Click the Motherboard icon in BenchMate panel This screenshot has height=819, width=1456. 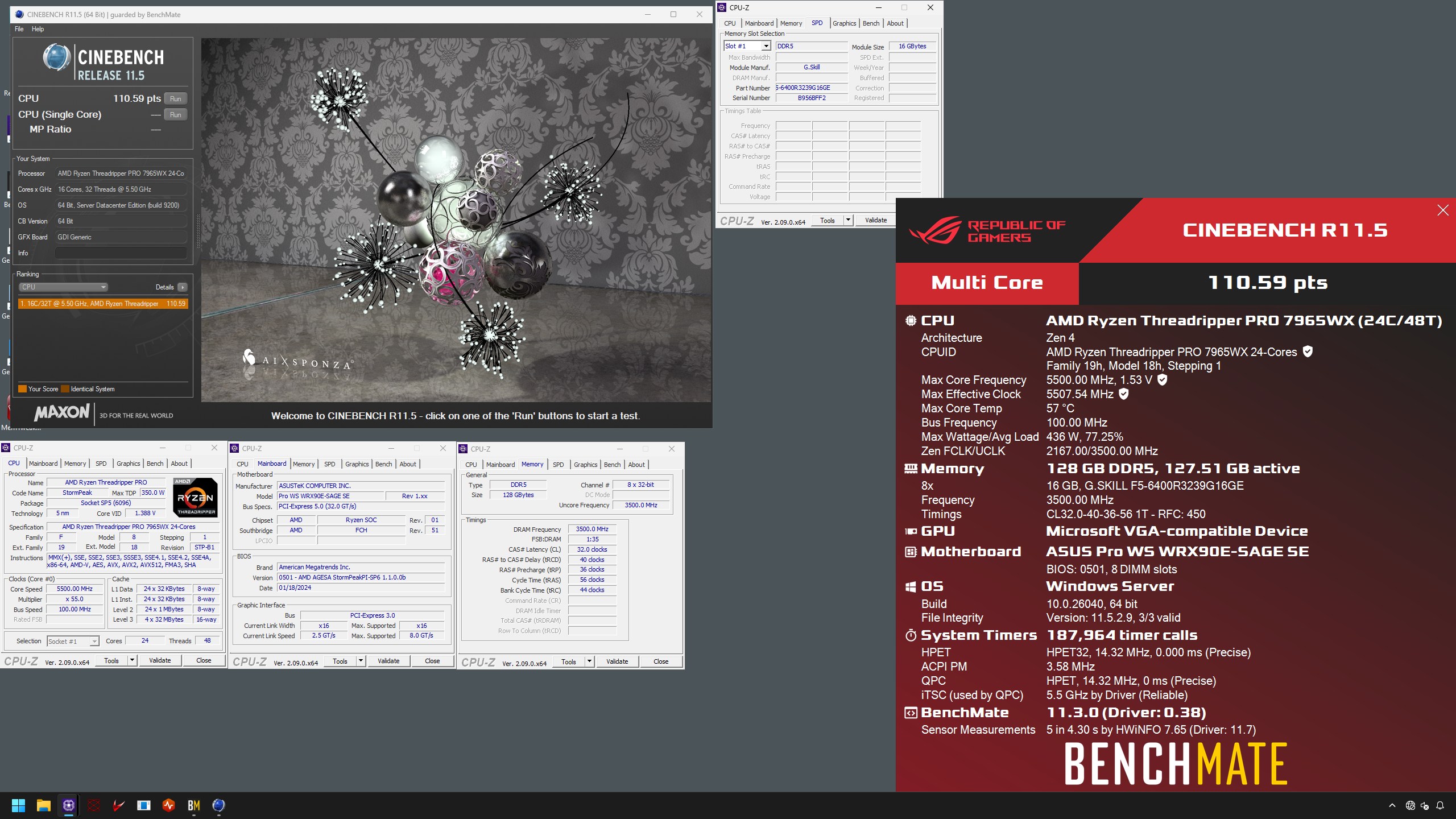(911, 552)
